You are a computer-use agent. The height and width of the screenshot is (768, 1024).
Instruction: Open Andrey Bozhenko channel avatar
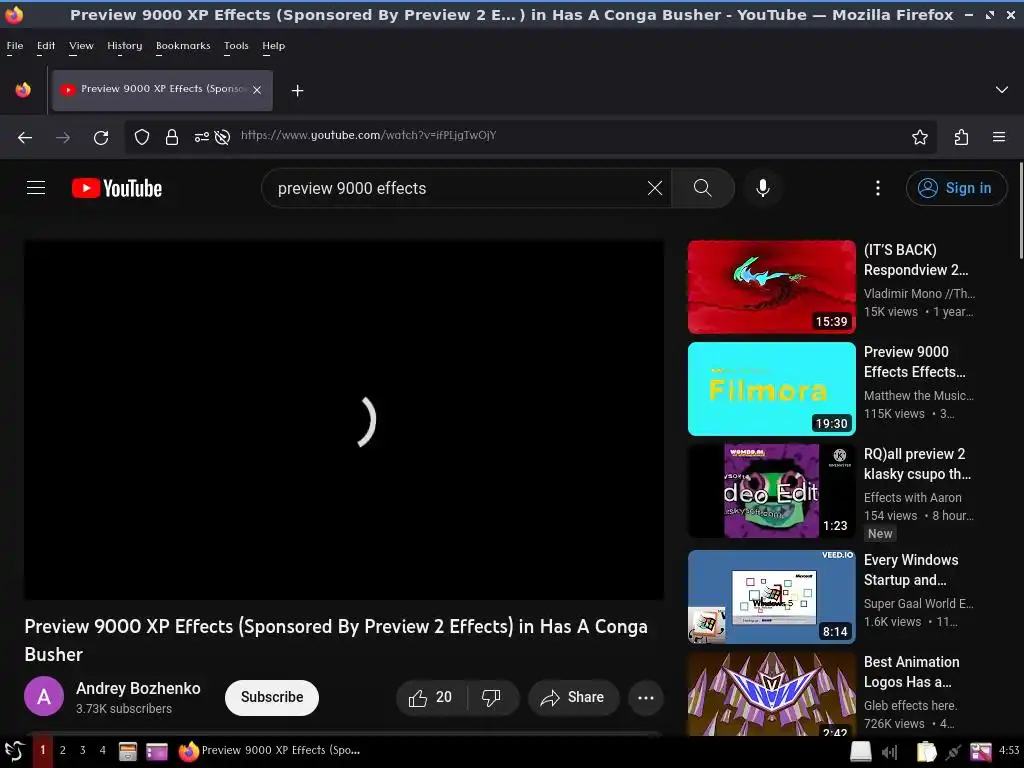[44, 696]
